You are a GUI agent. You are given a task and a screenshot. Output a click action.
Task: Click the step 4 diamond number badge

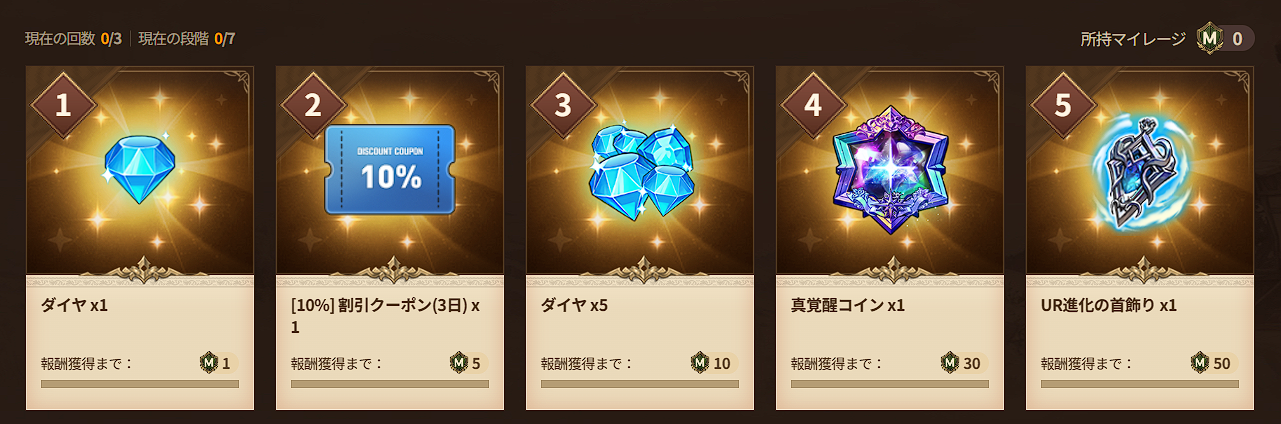[813, 105]
